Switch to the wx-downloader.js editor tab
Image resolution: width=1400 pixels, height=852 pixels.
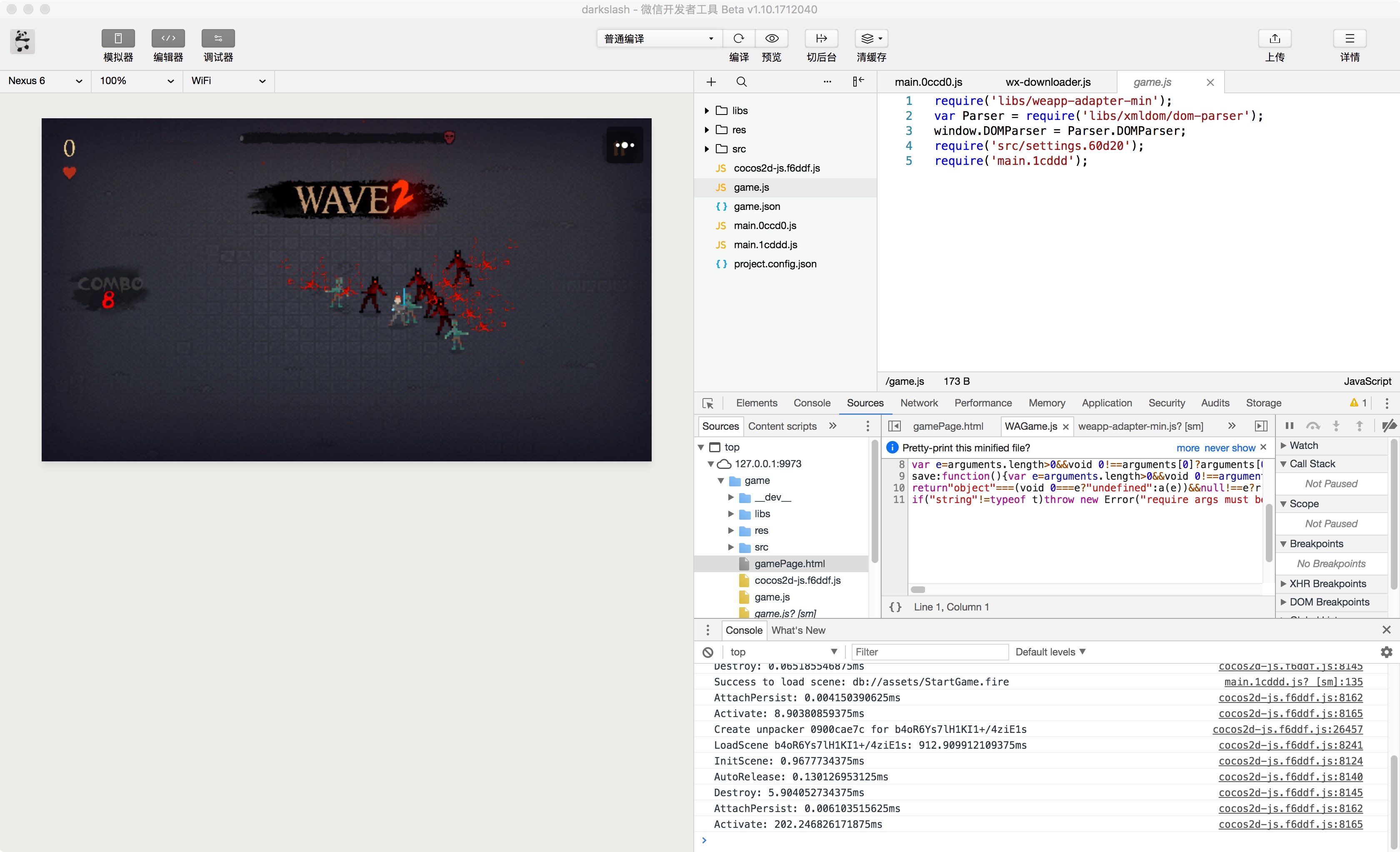1048,82
